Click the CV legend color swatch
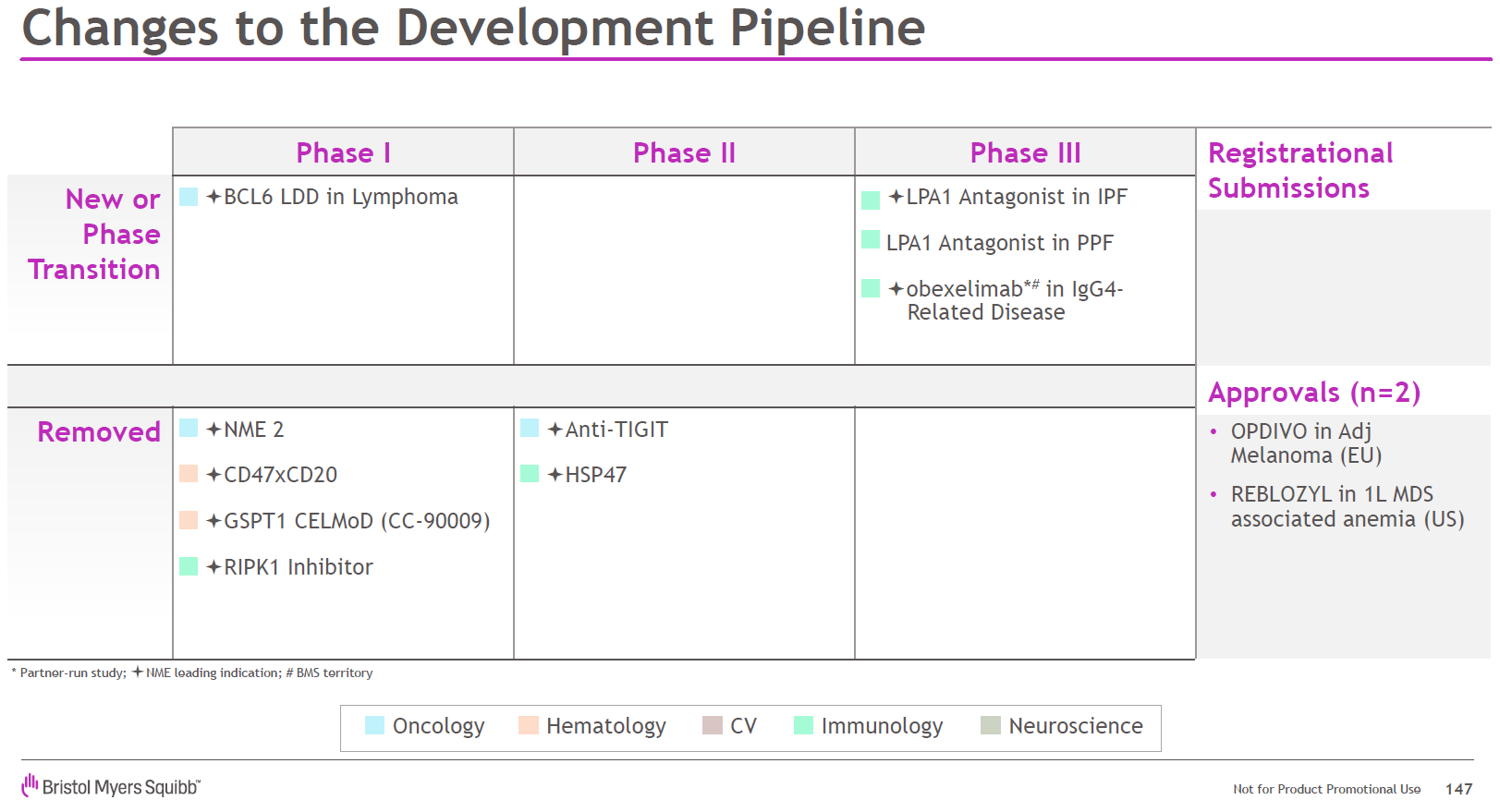Viewport: 1500px width, 812px height. tap(712, 725)
